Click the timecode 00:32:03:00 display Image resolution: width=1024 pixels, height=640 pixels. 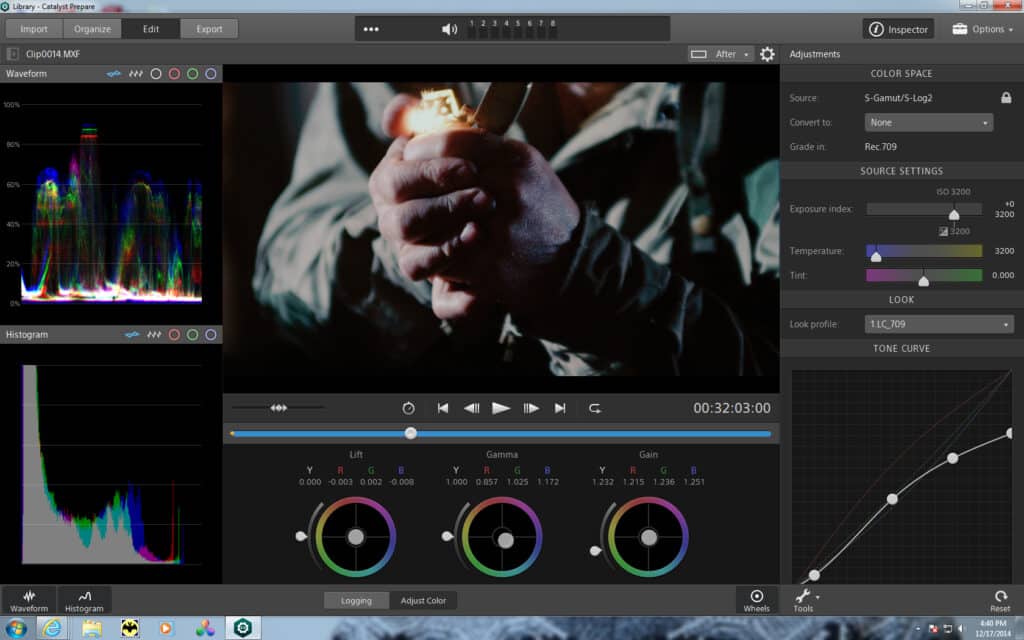tap(731, 408)
